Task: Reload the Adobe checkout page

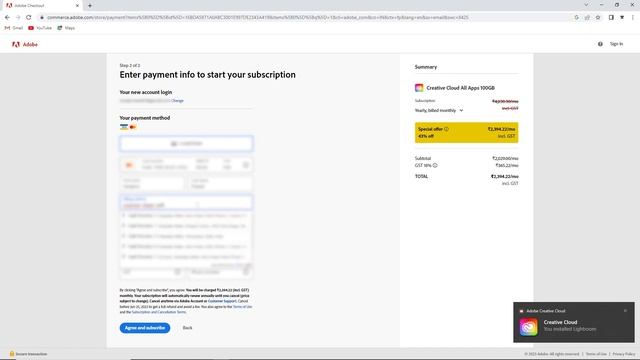Action: click(x=29, y=18)
